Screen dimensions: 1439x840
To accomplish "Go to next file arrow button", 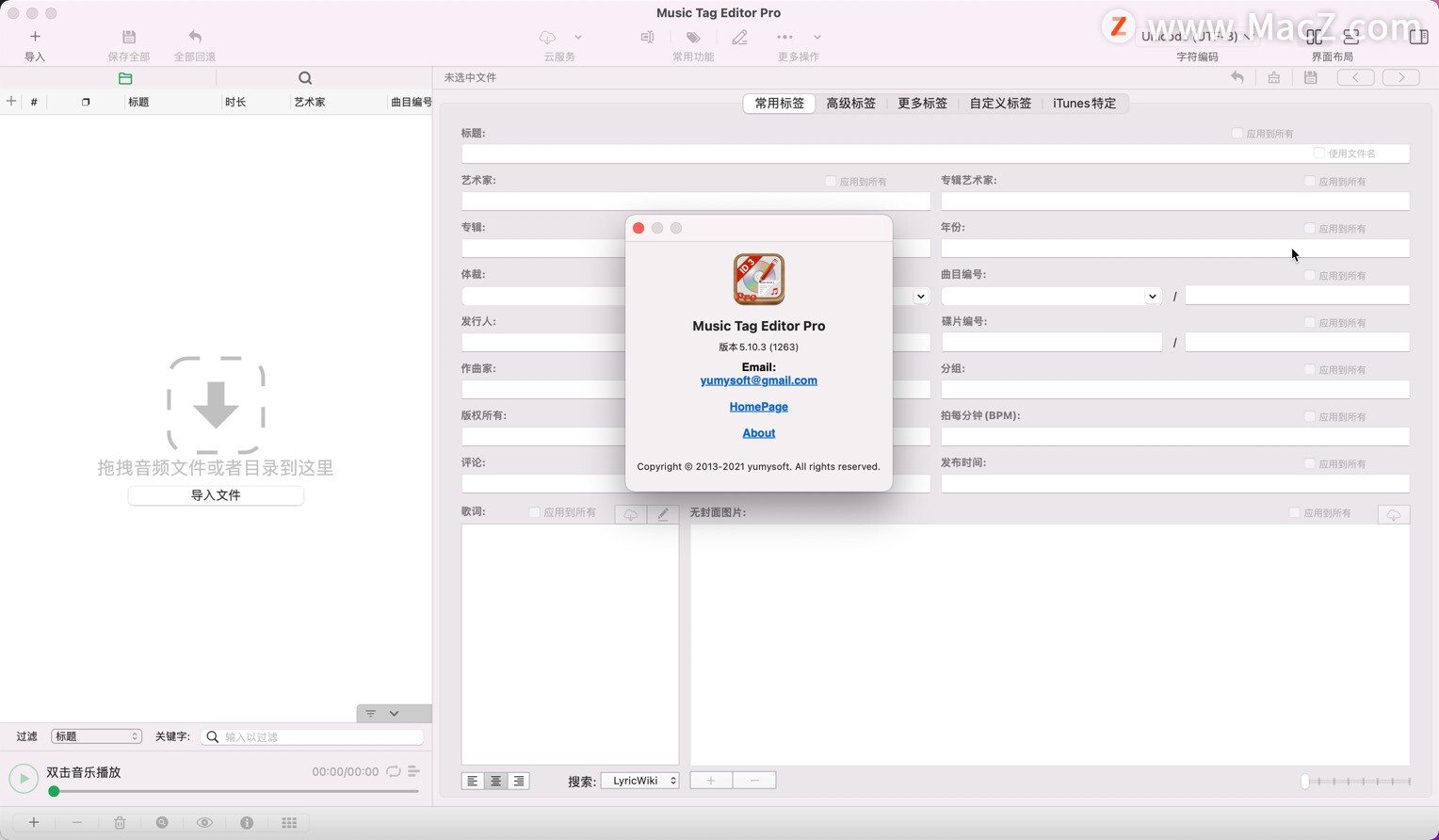I will pos(1401,77).
